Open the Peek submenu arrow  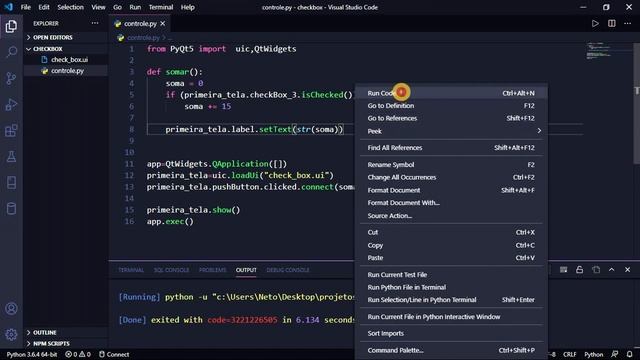point(539,131)
